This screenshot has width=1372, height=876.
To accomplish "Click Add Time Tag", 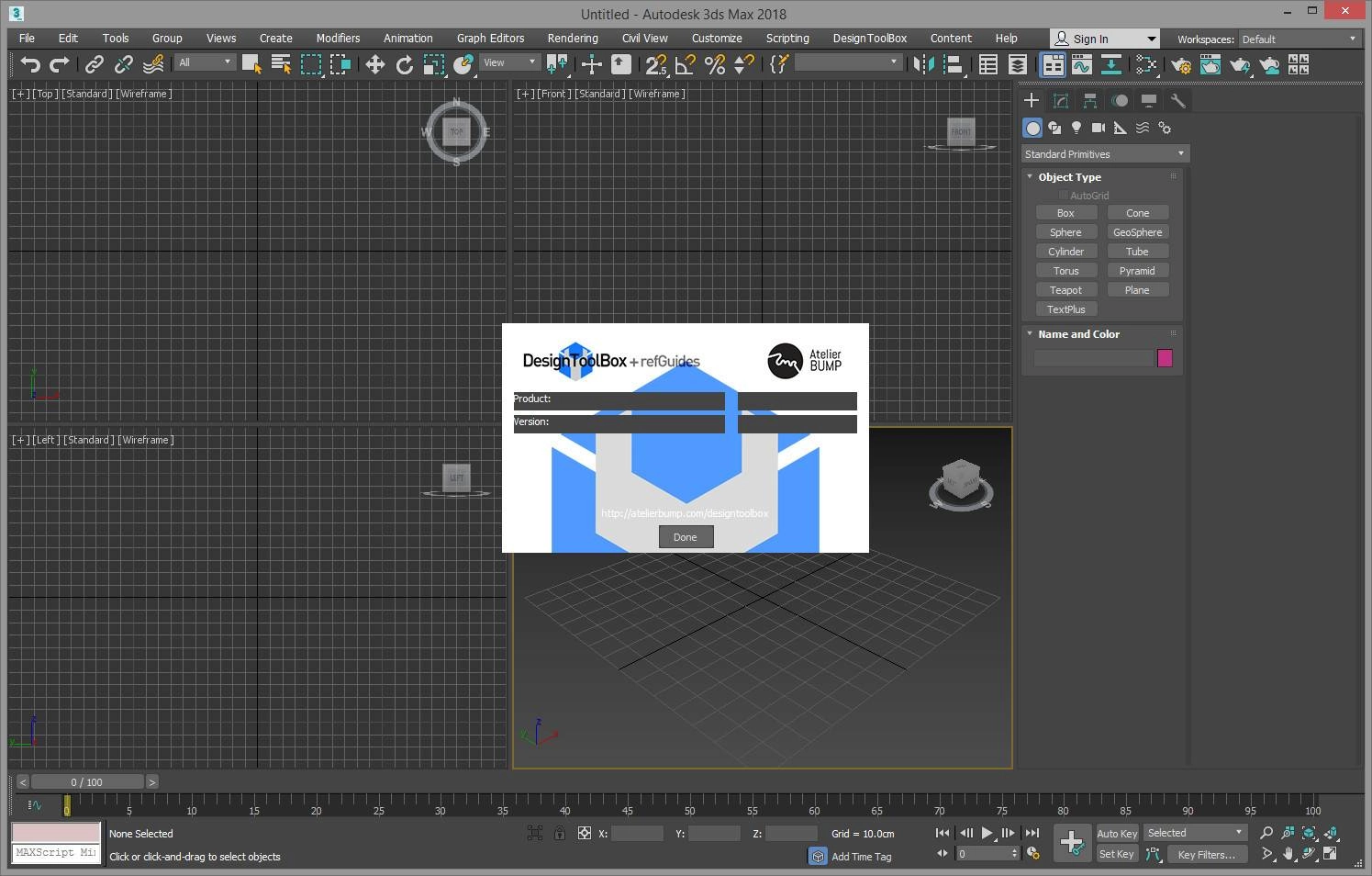I will pos(861,857).
